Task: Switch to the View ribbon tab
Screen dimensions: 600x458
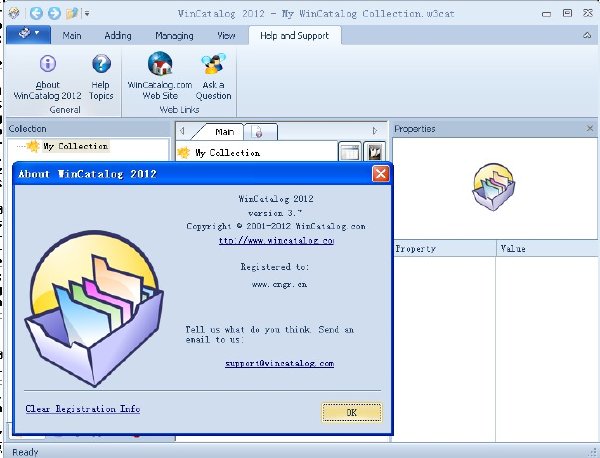Action: point(226,36)
